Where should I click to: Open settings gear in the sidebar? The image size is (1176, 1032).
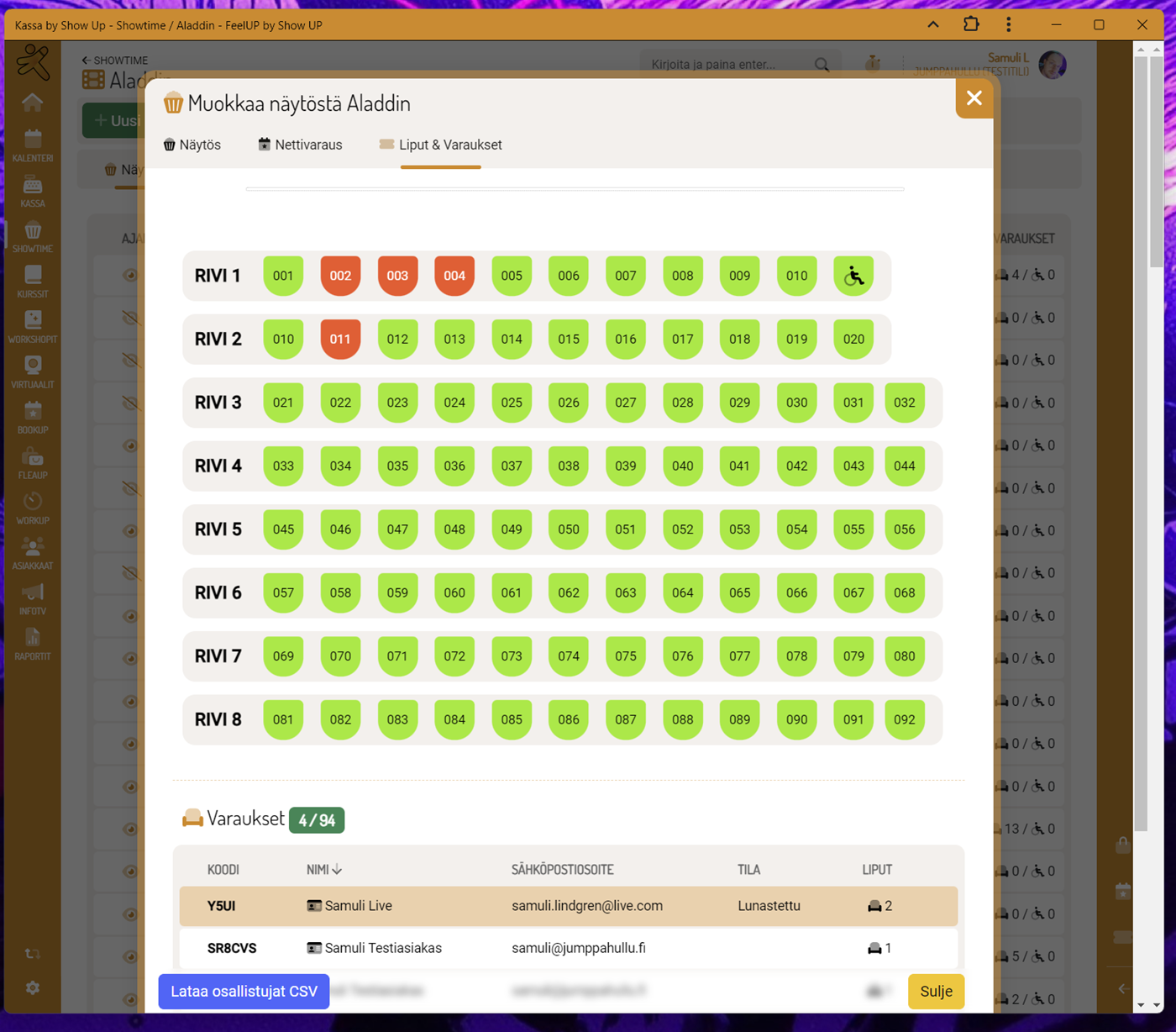[33, 988]
